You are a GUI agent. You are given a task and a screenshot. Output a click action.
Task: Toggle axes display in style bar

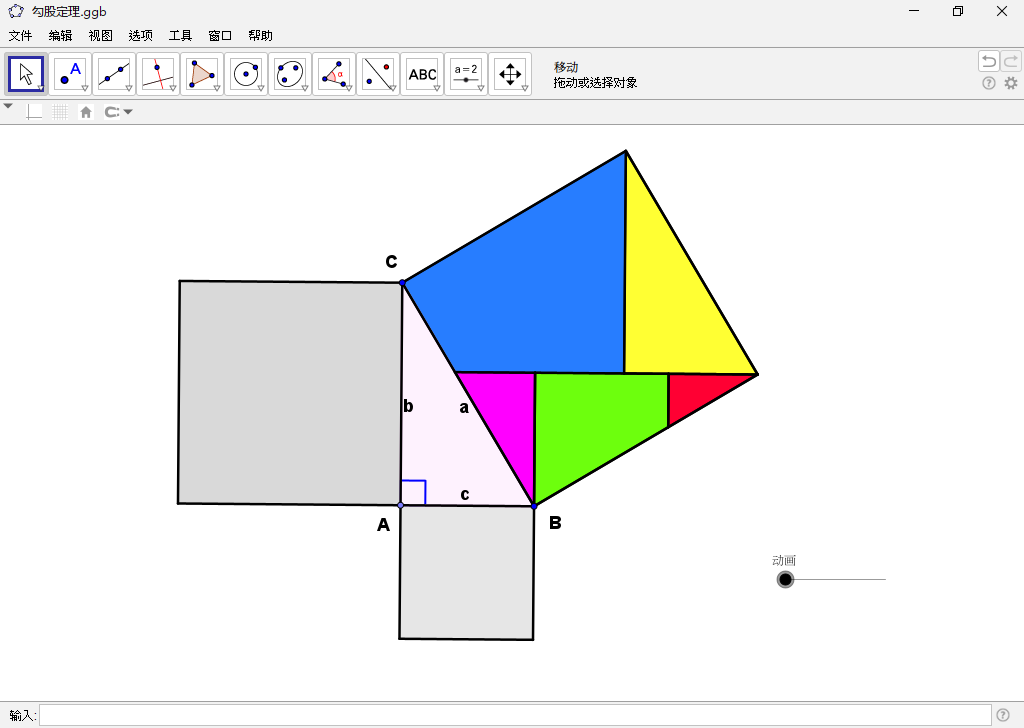[35, 112]
